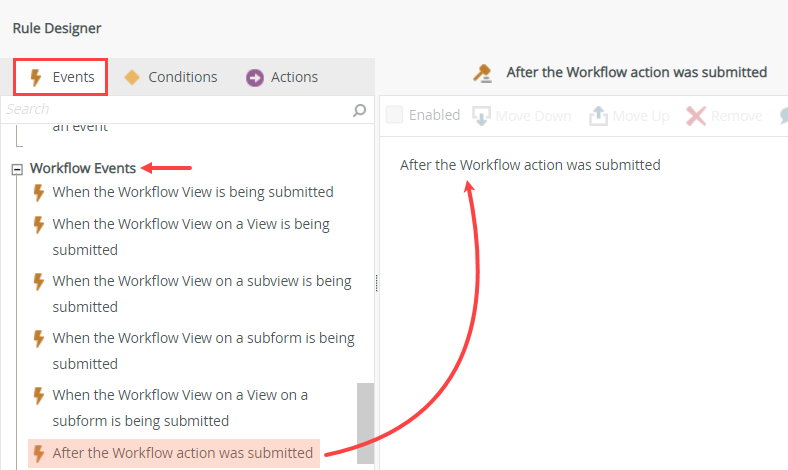Image resolution: width=788 pixels, height=470 pixels.
Task: Click the Conditions diamond icon
Action: 132,77
